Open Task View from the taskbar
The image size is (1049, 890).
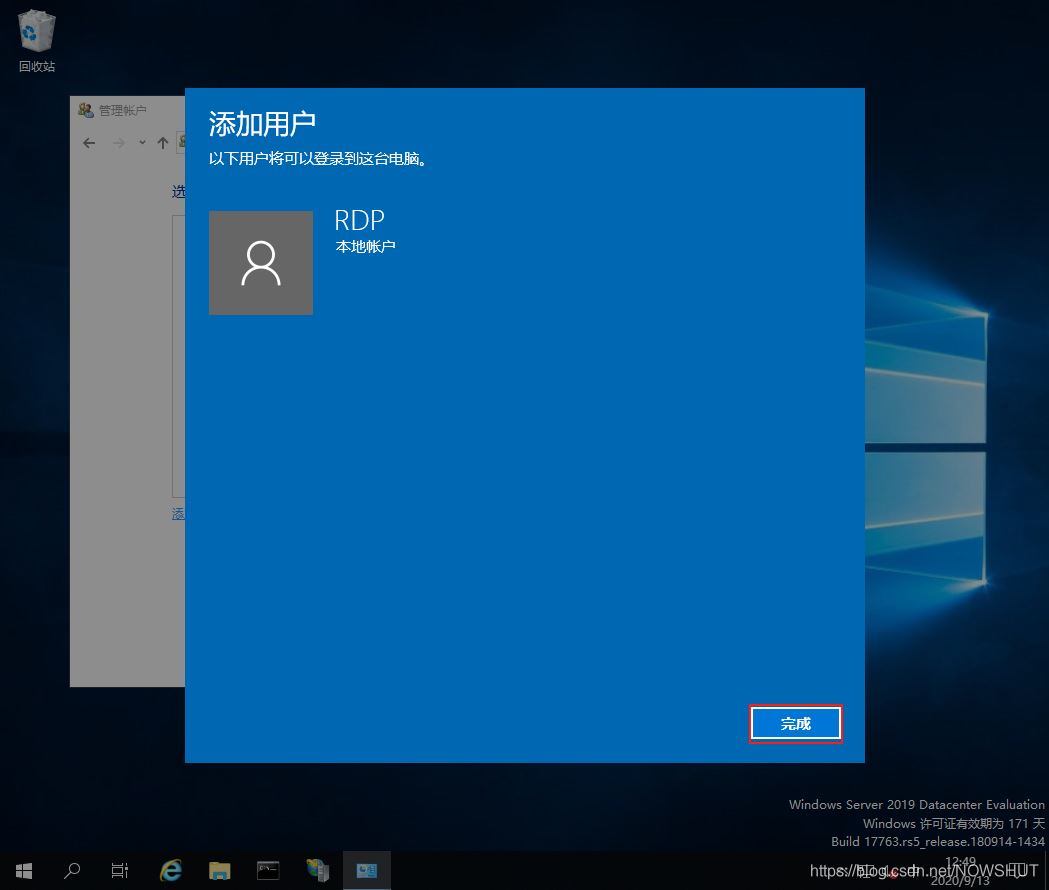(x=120, y=870)
